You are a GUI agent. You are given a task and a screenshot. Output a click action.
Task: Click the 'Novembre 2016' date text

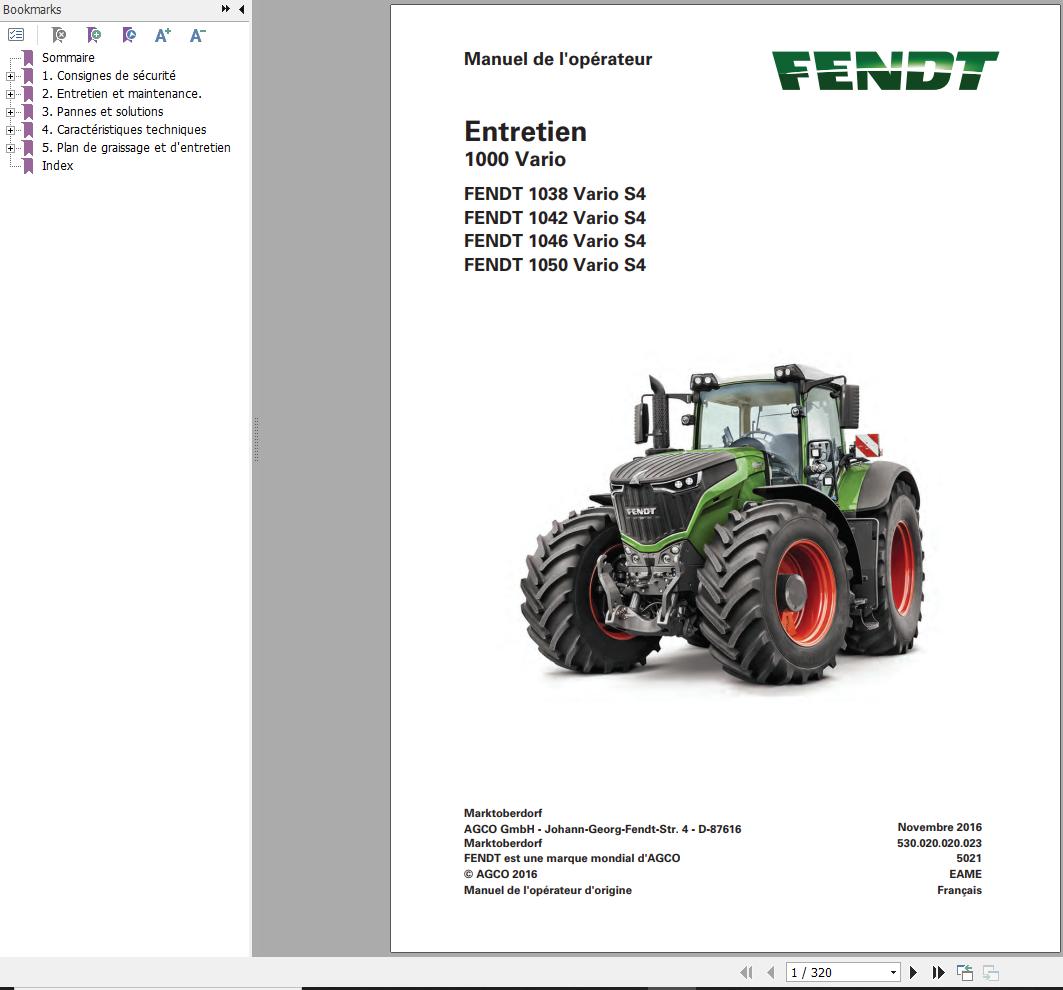940,827
